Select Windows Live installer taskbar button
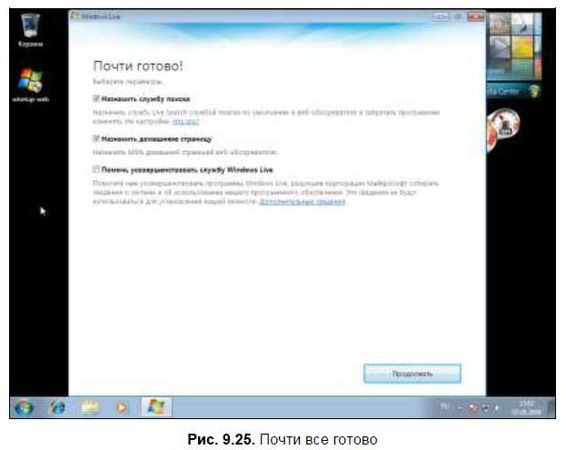 [156, 407]
